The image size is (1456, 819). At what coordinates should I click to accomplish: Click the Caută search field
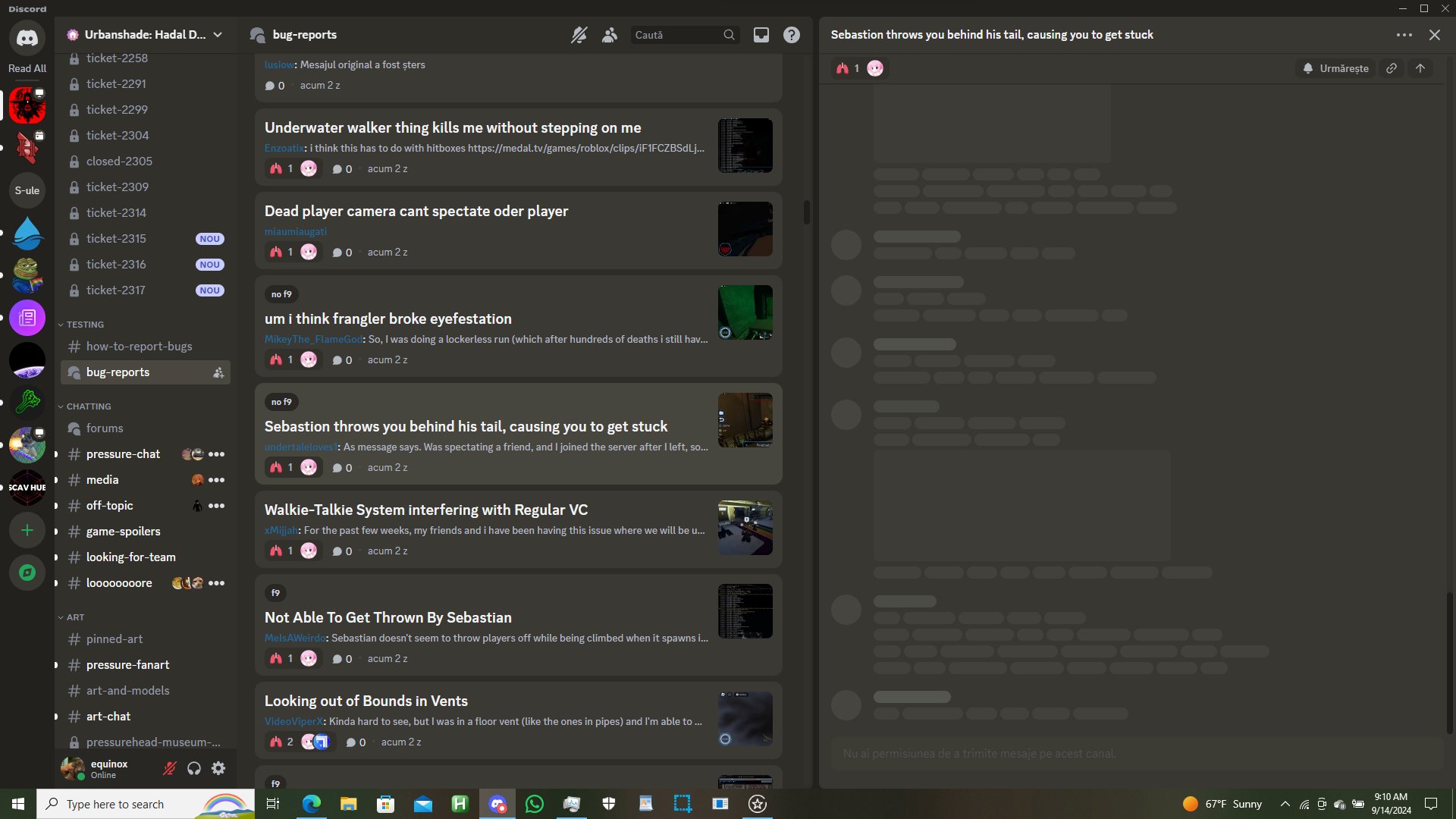click(676, 35)
